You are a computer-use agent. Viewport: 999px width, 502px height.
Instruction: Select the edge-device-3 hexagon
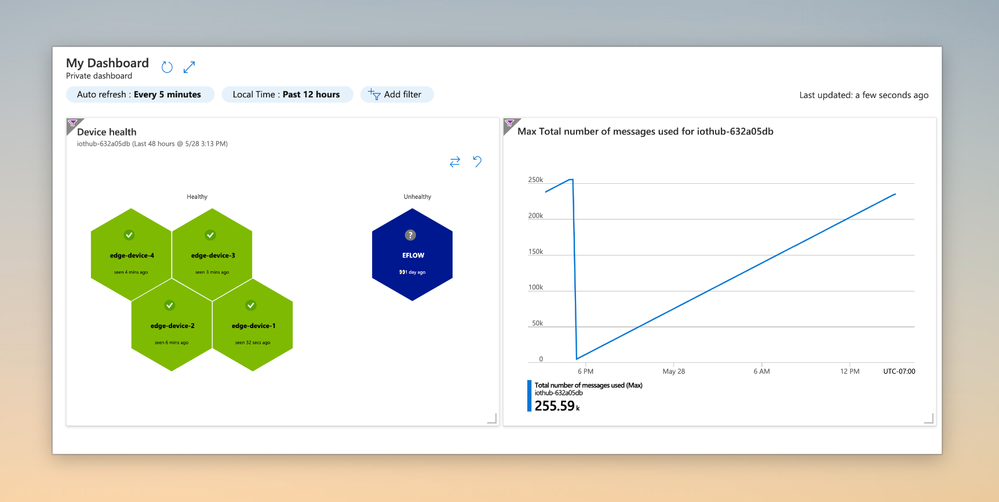212,254
